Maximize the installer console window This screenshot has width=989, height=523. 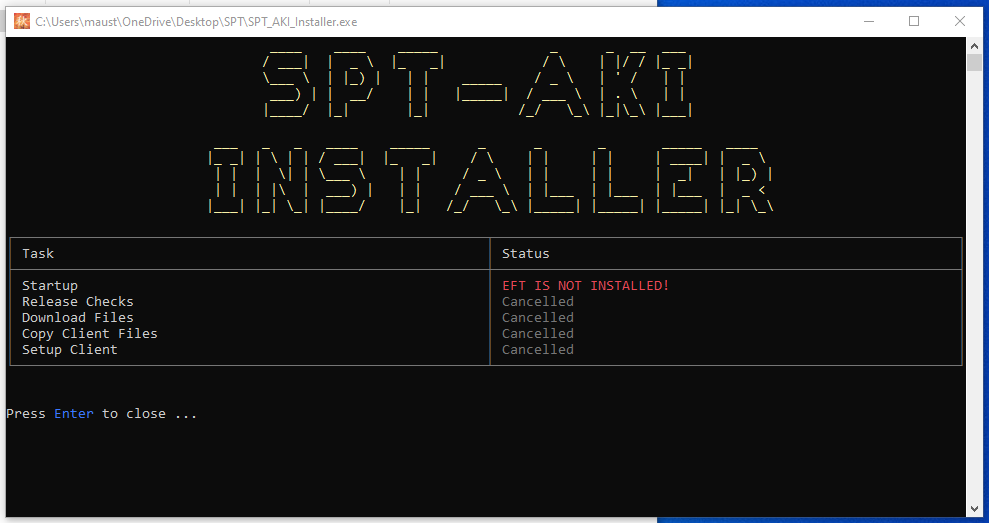point(913,21)
